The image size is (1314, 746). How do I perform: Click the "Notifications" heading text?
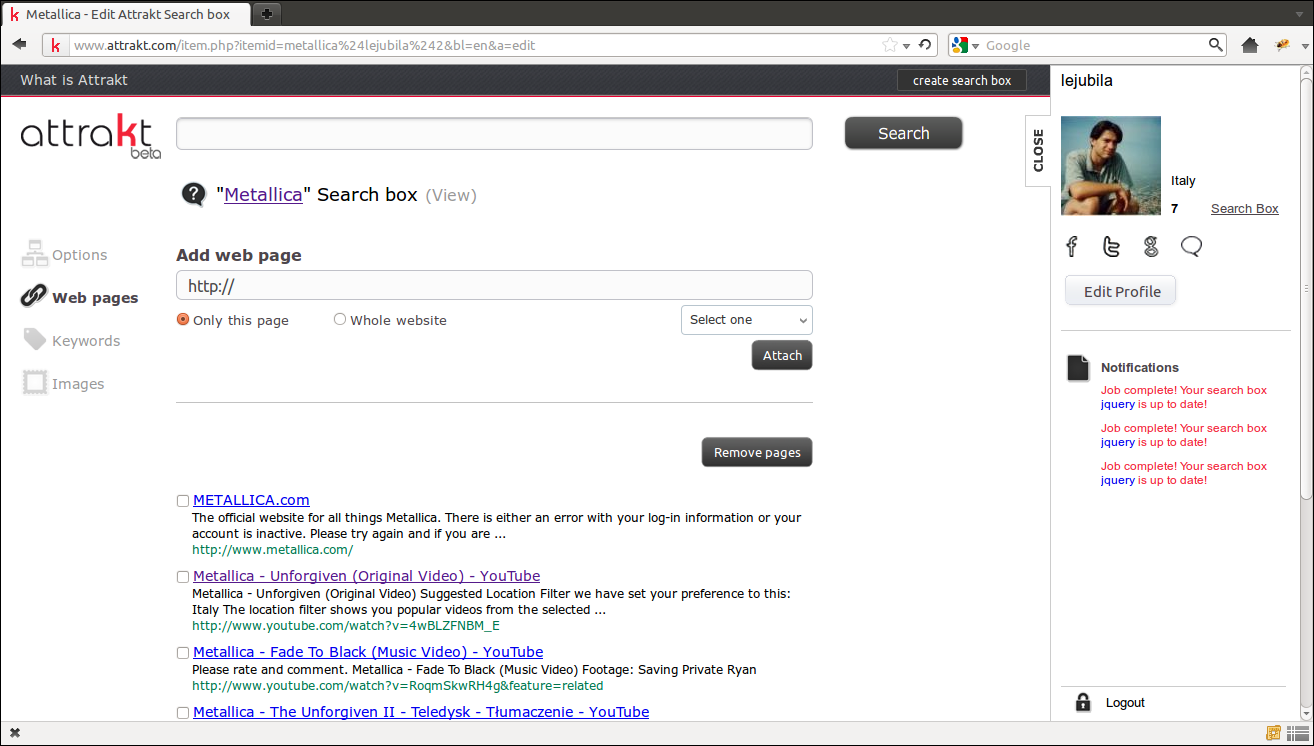1140,367
